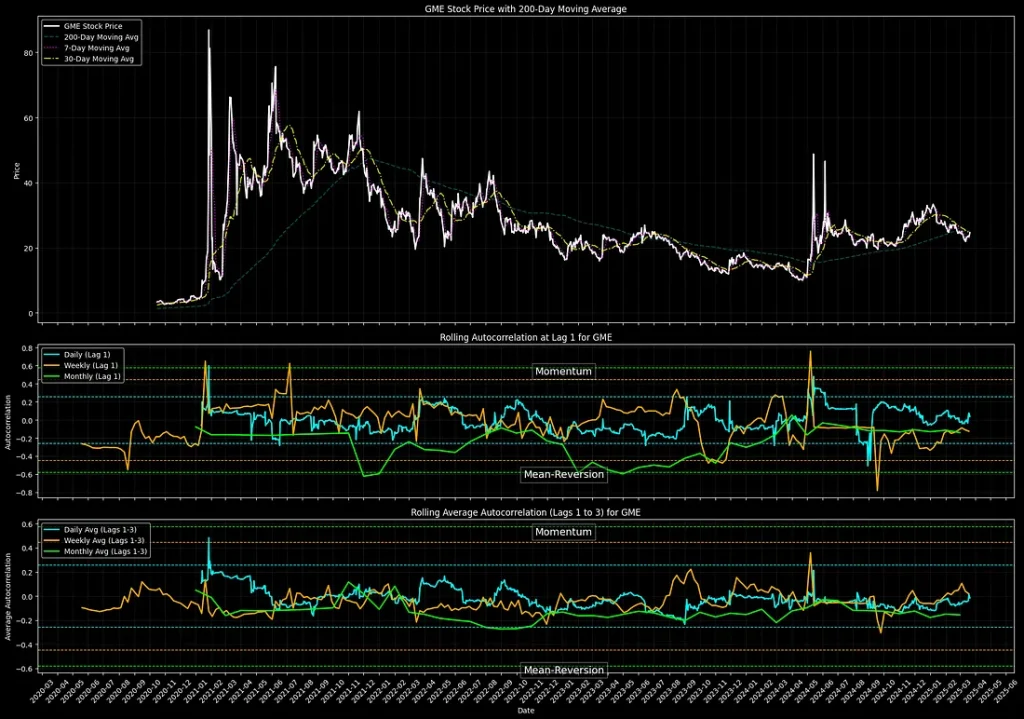
Task: Click the title "GME Stock Price with 200-Day Moving Average"
Action: (x=525, y=9)
